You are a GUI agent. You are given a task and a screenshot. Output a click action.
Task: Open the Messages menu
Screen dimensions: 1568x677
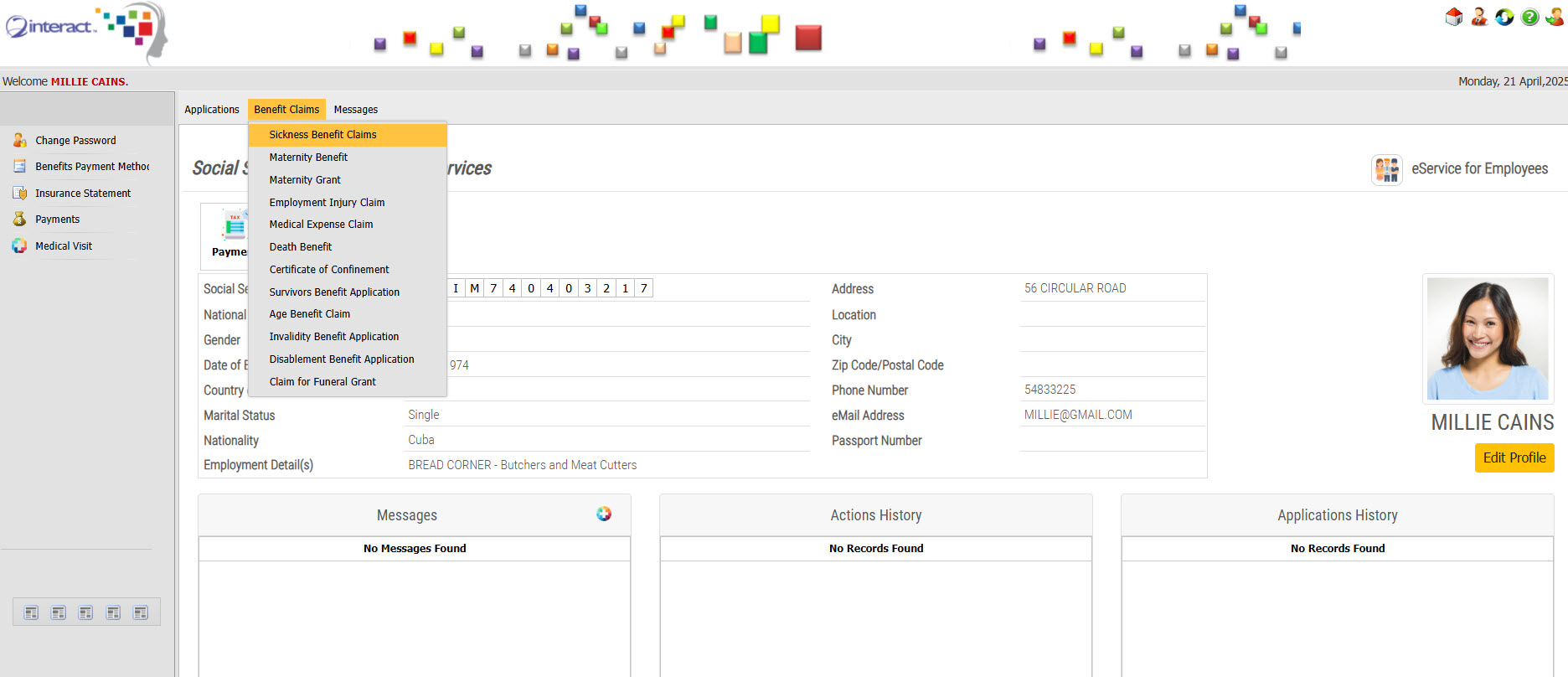pos(355,110)
